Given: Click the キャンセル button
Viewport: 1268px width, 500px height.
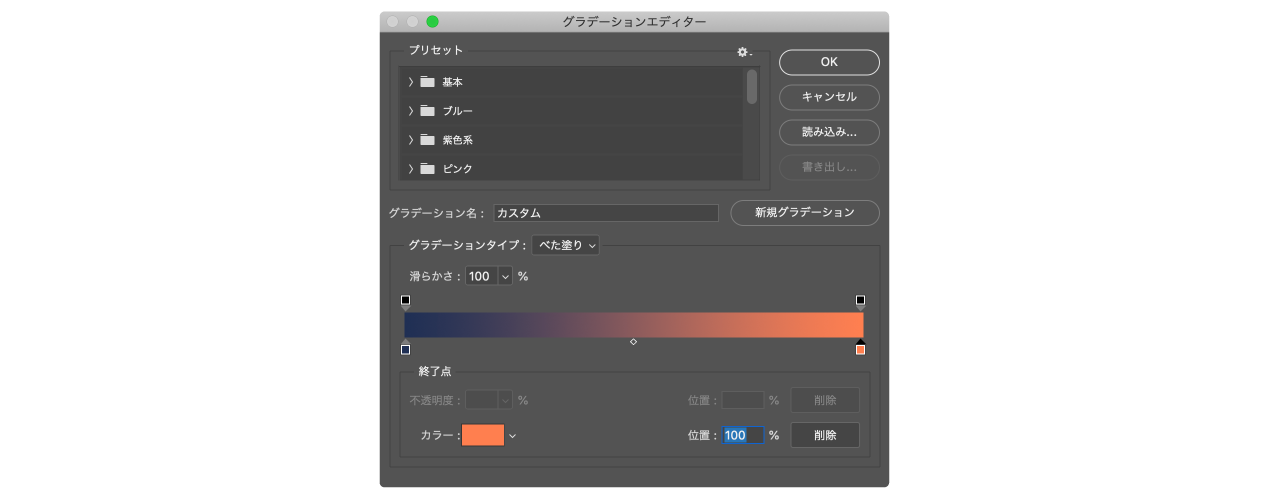Looking at the screenshot, I should point(829,97).
